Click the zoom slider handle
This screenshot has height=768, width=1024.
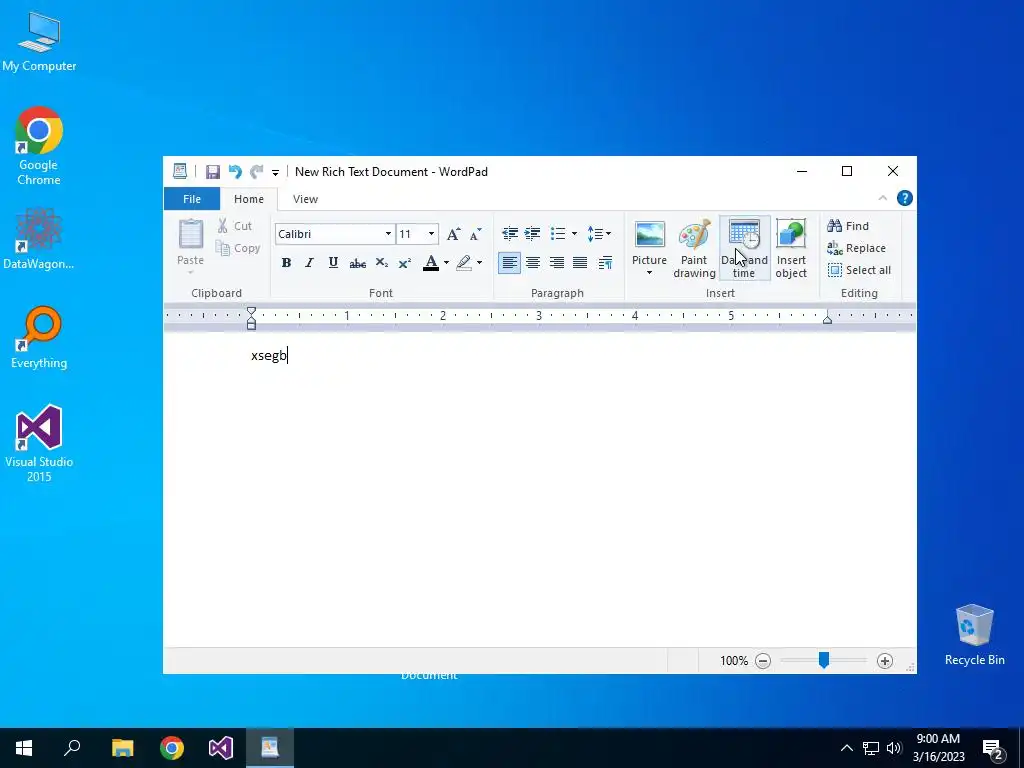(x=824, y=661)
